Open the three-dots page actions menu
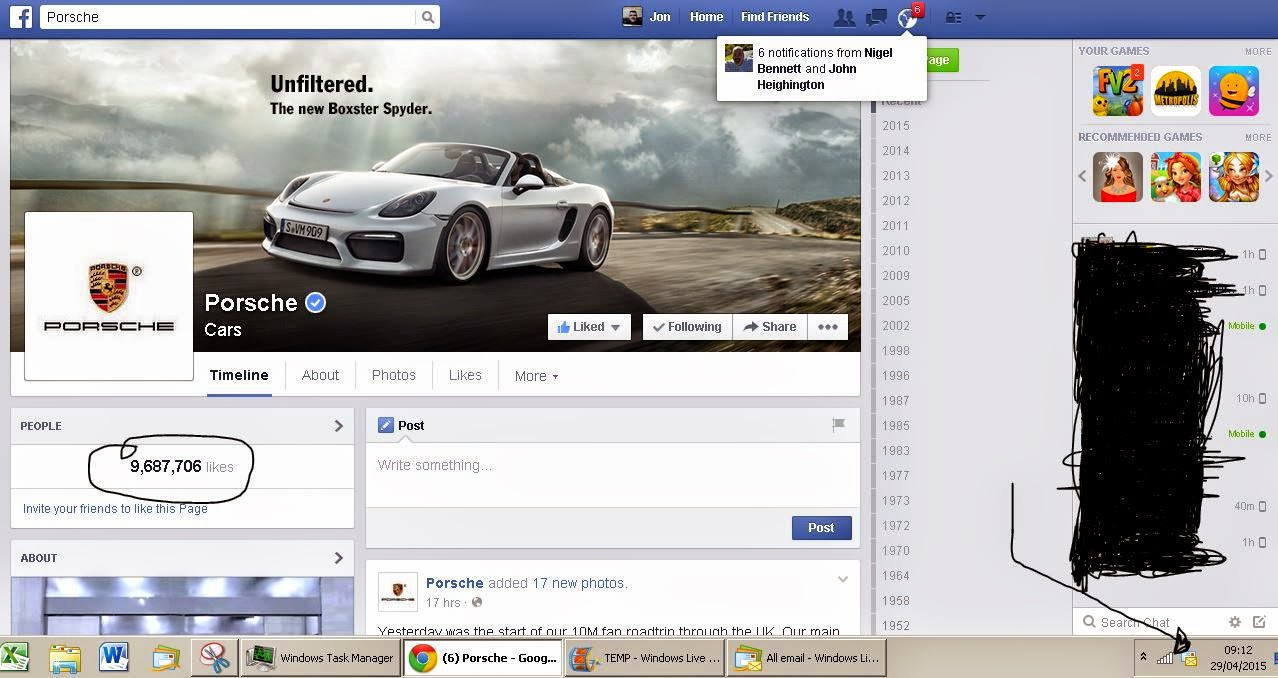Screen dimensions: 1278x678 (x=828, y=327)
